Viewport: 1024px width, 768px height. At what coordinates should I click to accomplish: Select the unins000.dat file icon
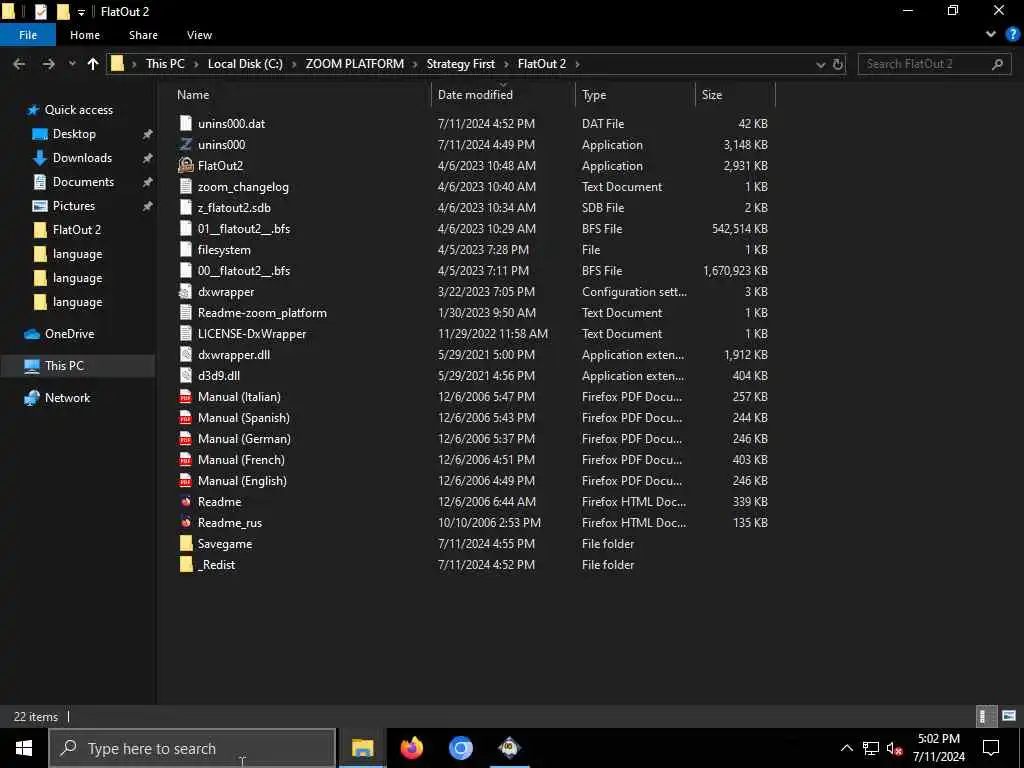pos(185,123)
